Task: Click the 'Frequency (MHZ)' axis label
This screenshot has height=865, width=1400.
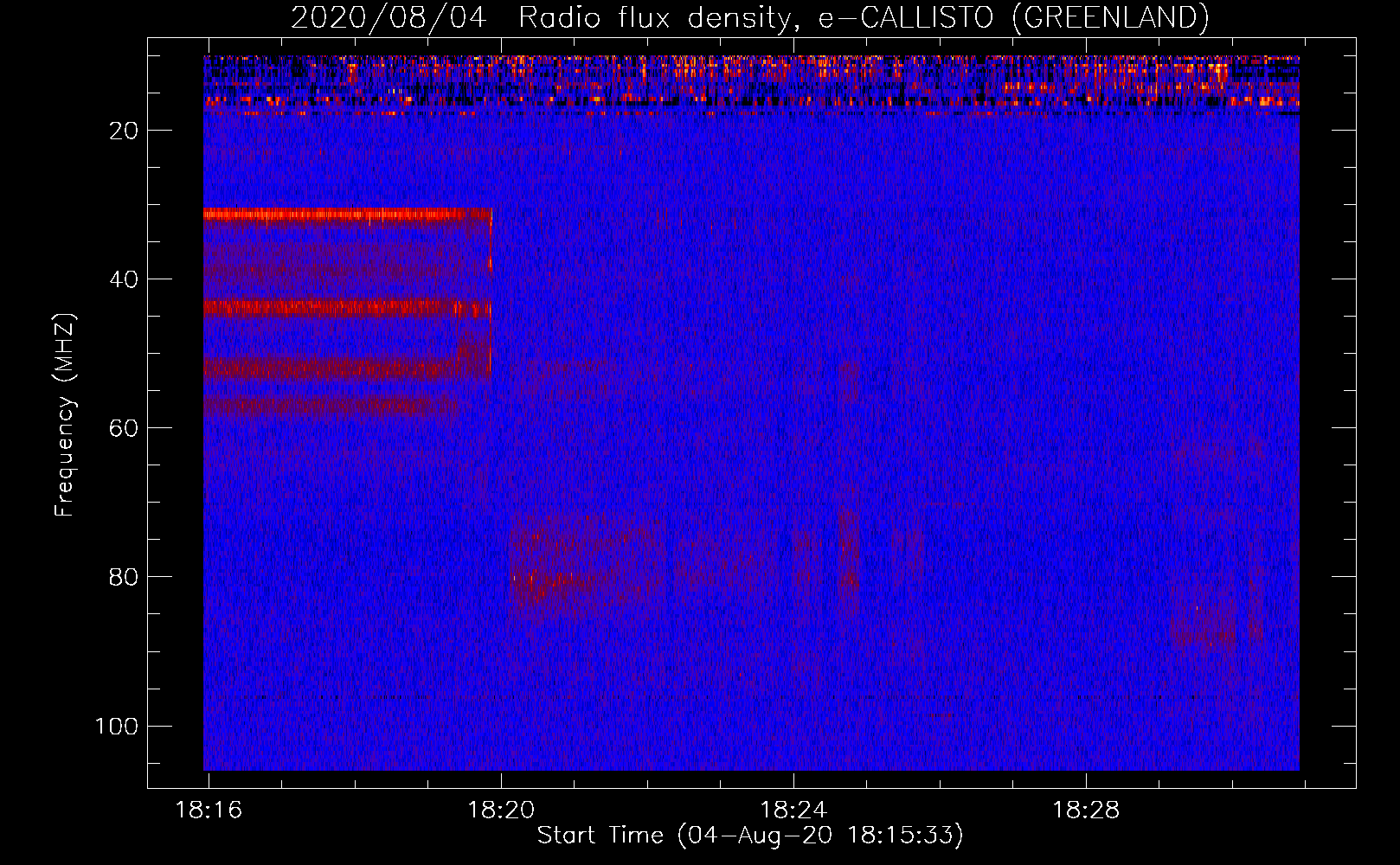Action: coord(65,414)
